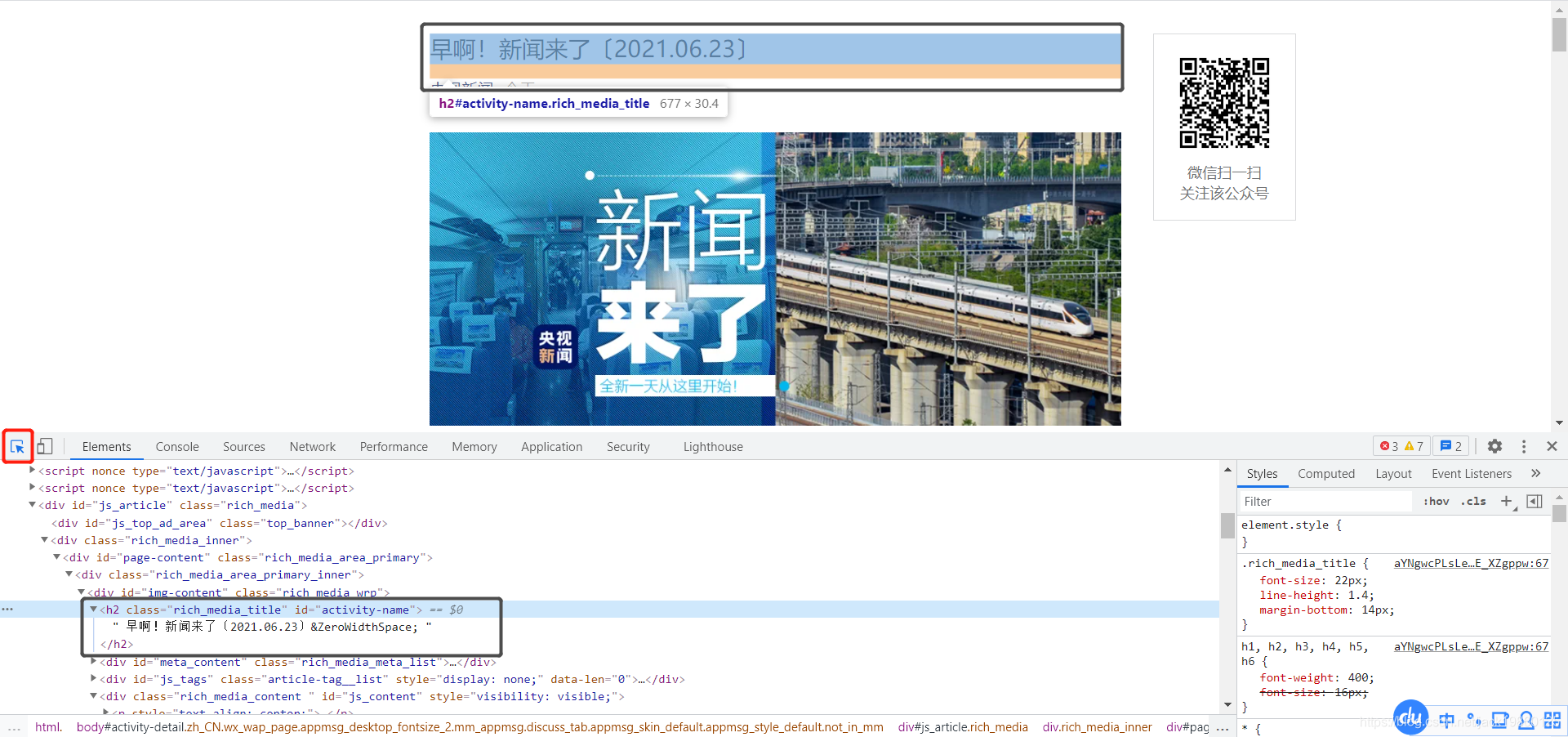The width and height of the screenshot is (1568, 737).
Task: Open the Lighthouse tab
Action: [713, 447]
